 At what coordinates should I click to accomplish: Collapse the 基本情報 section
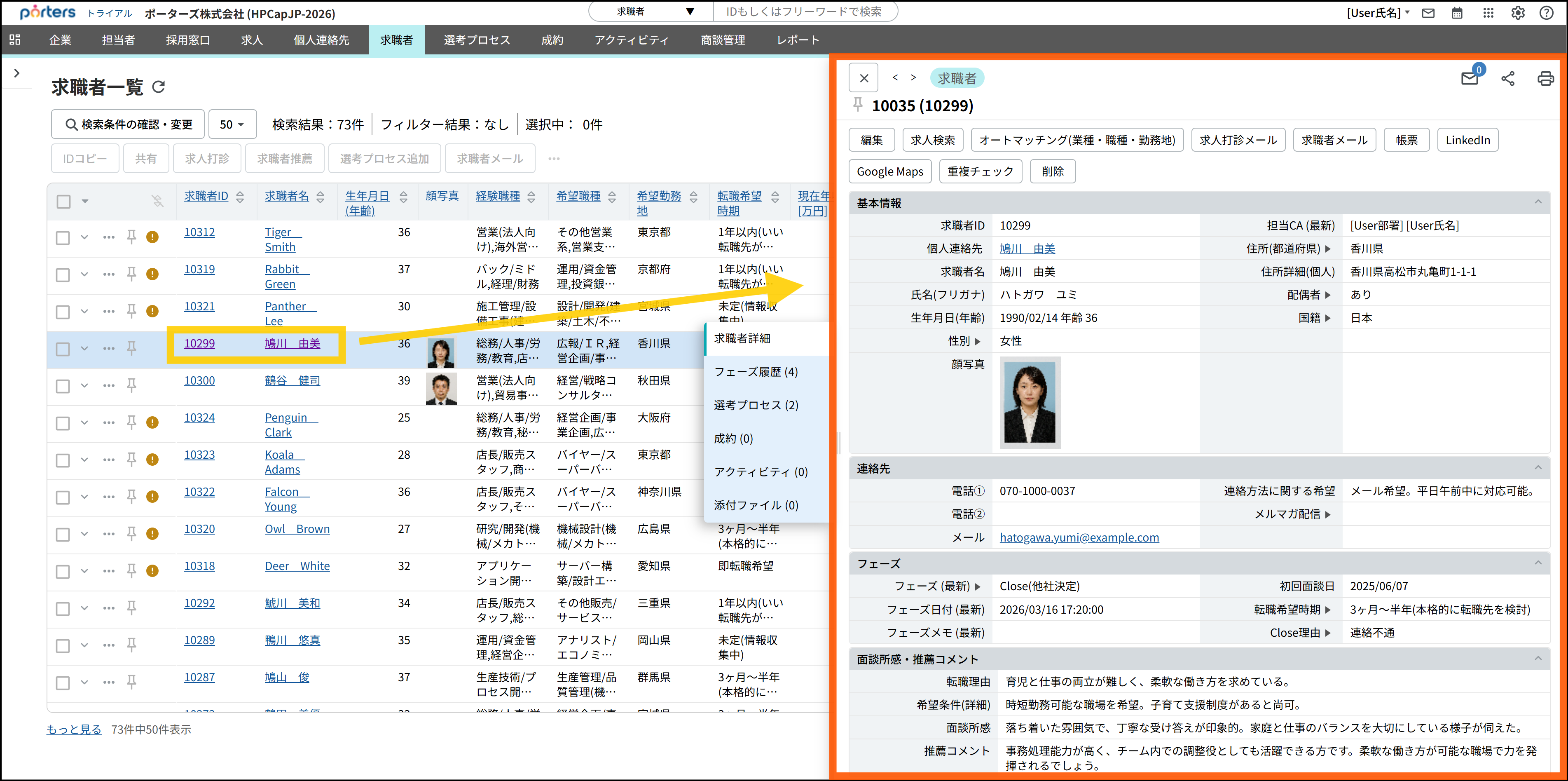(x=1538, y=202)
